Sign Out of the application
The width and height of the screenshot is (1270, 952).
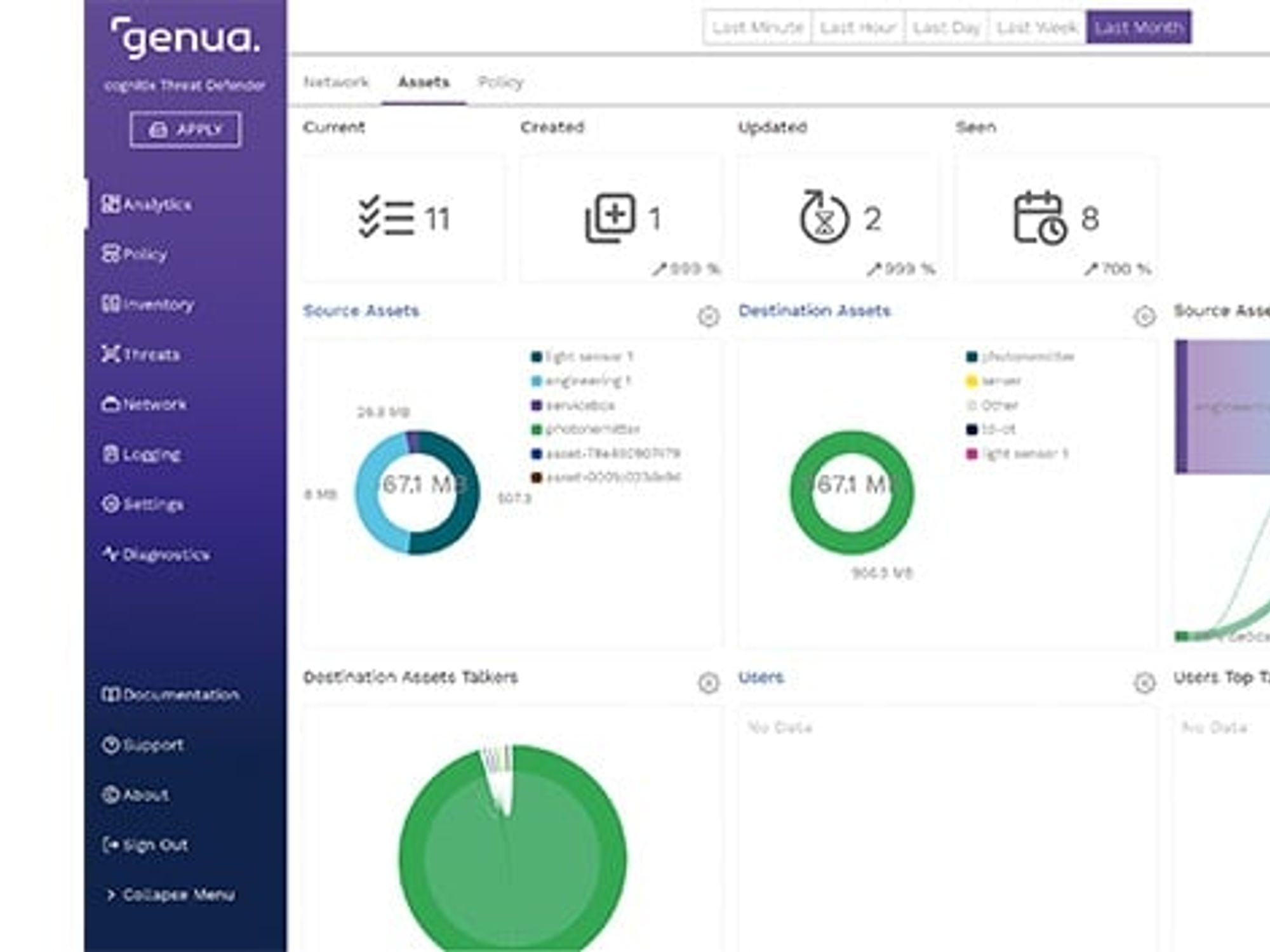click(145, 845)
